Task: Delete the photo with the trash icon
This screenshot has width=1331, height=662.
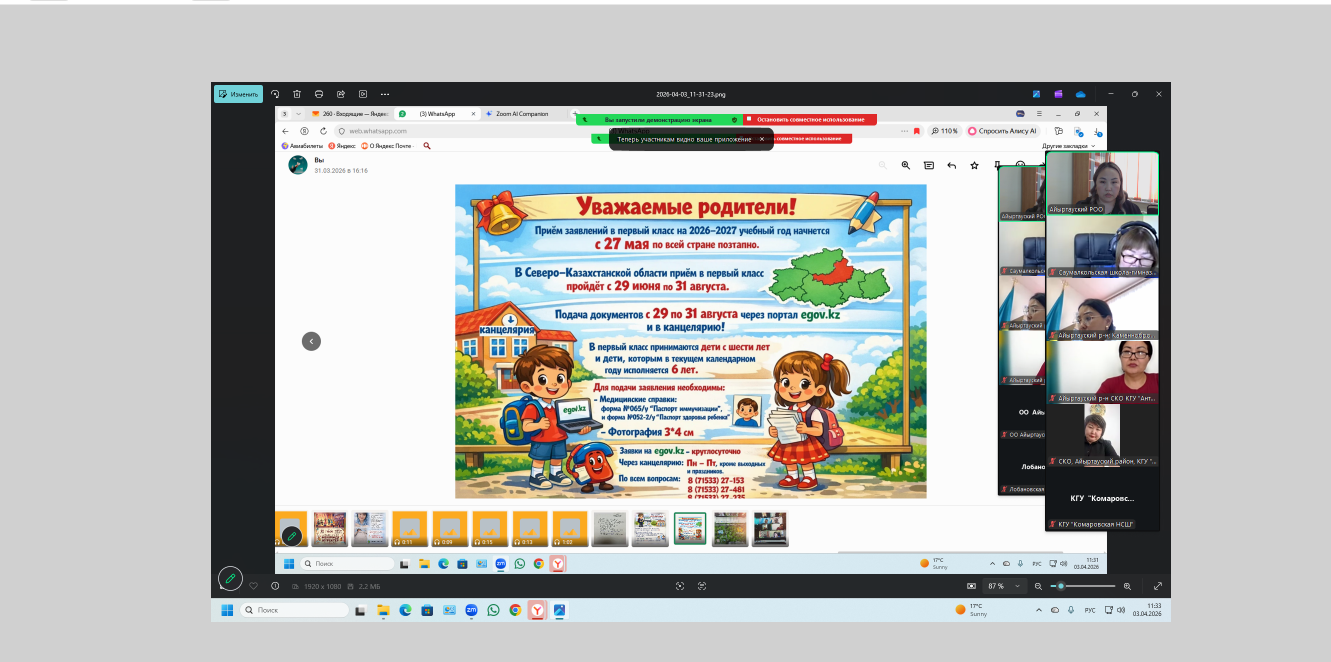Action: pos(297,94)
